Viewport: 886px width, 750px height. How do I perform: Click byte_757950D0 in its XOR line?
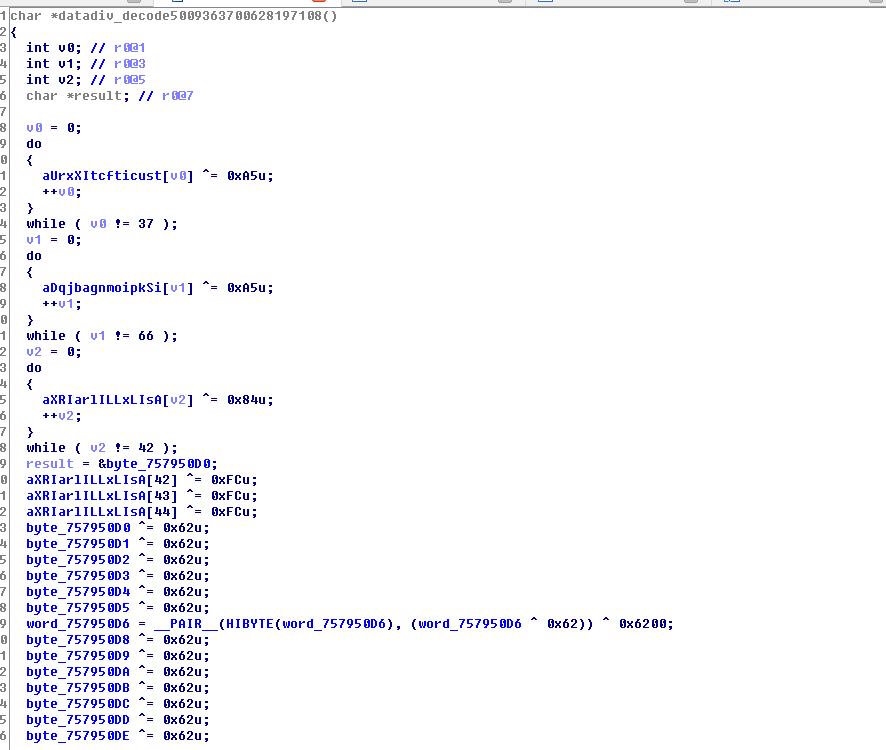pos(78,527)
